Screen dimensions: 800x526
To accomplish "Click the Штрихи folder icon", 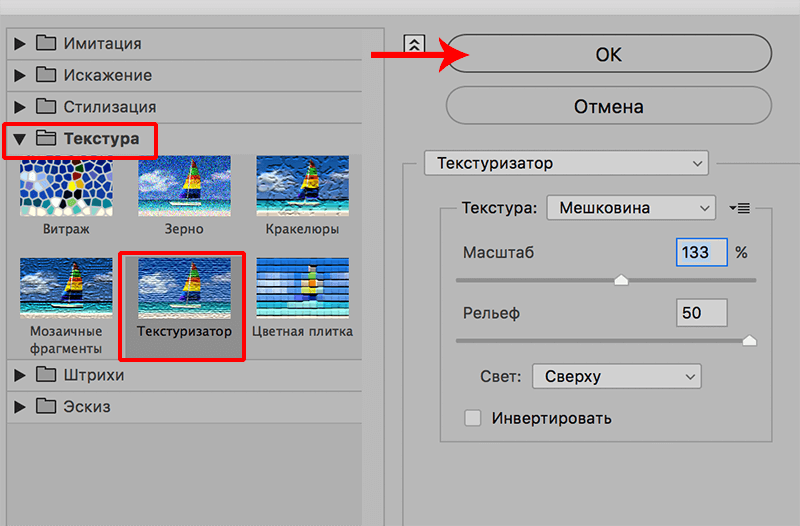I will tap(46, 374).
